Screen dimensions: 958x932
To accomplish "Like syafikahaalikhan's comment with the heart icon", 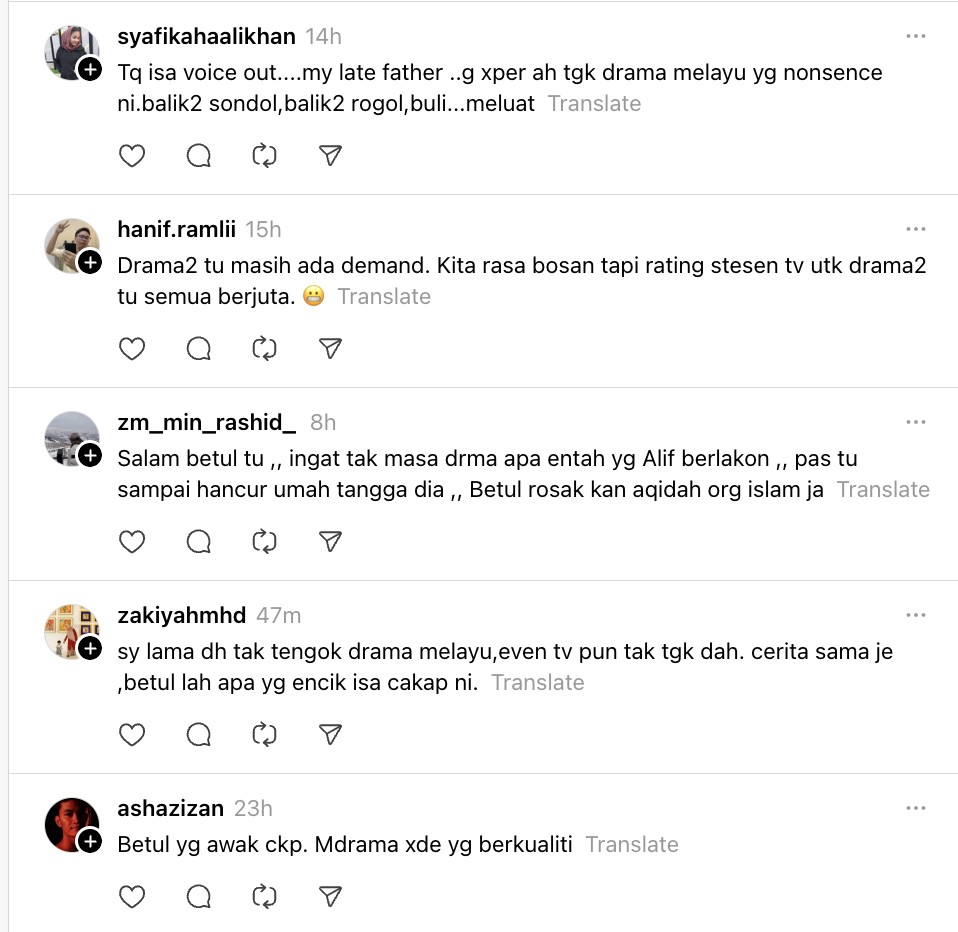I will pyautogui.click(x=132, y=155).
